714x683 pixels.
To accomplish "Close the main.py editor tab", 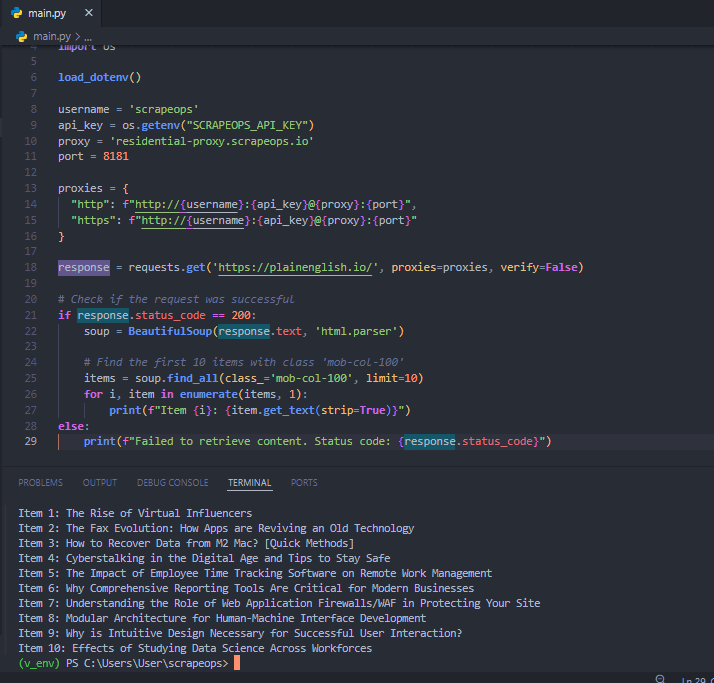I will (87, 13).
